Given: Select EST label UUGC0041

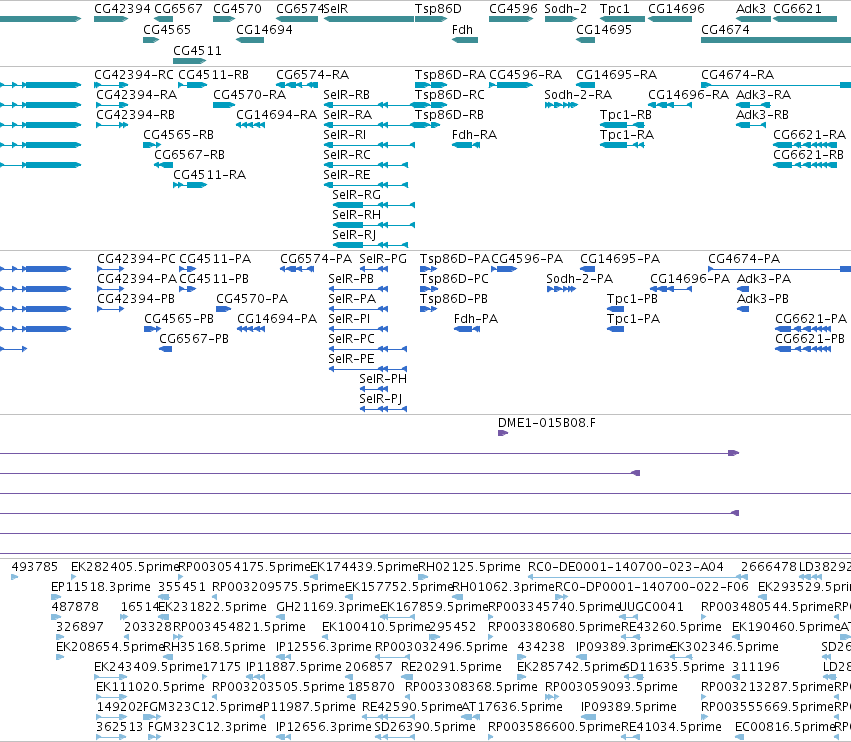Looking at the screenshot, I should (x=651, y=607).
